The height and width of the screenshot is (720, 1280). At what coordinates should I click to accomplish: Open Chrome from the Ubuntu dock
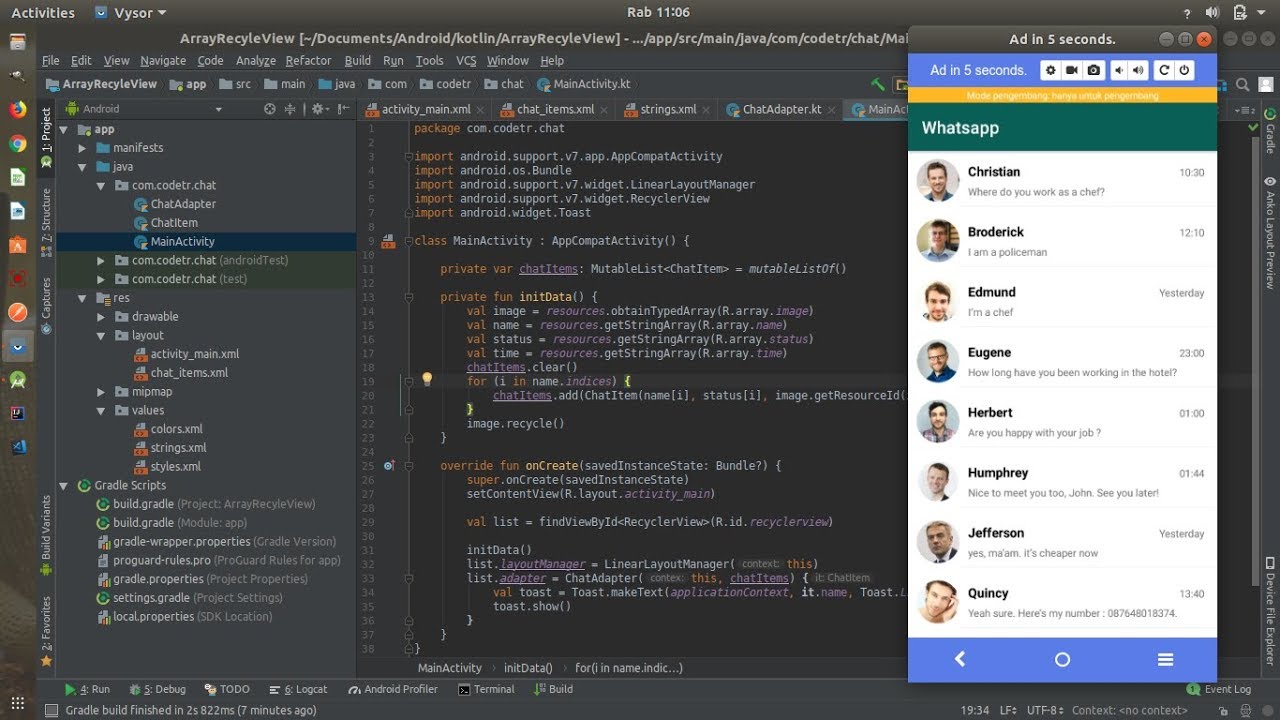(x=17, y=143)
